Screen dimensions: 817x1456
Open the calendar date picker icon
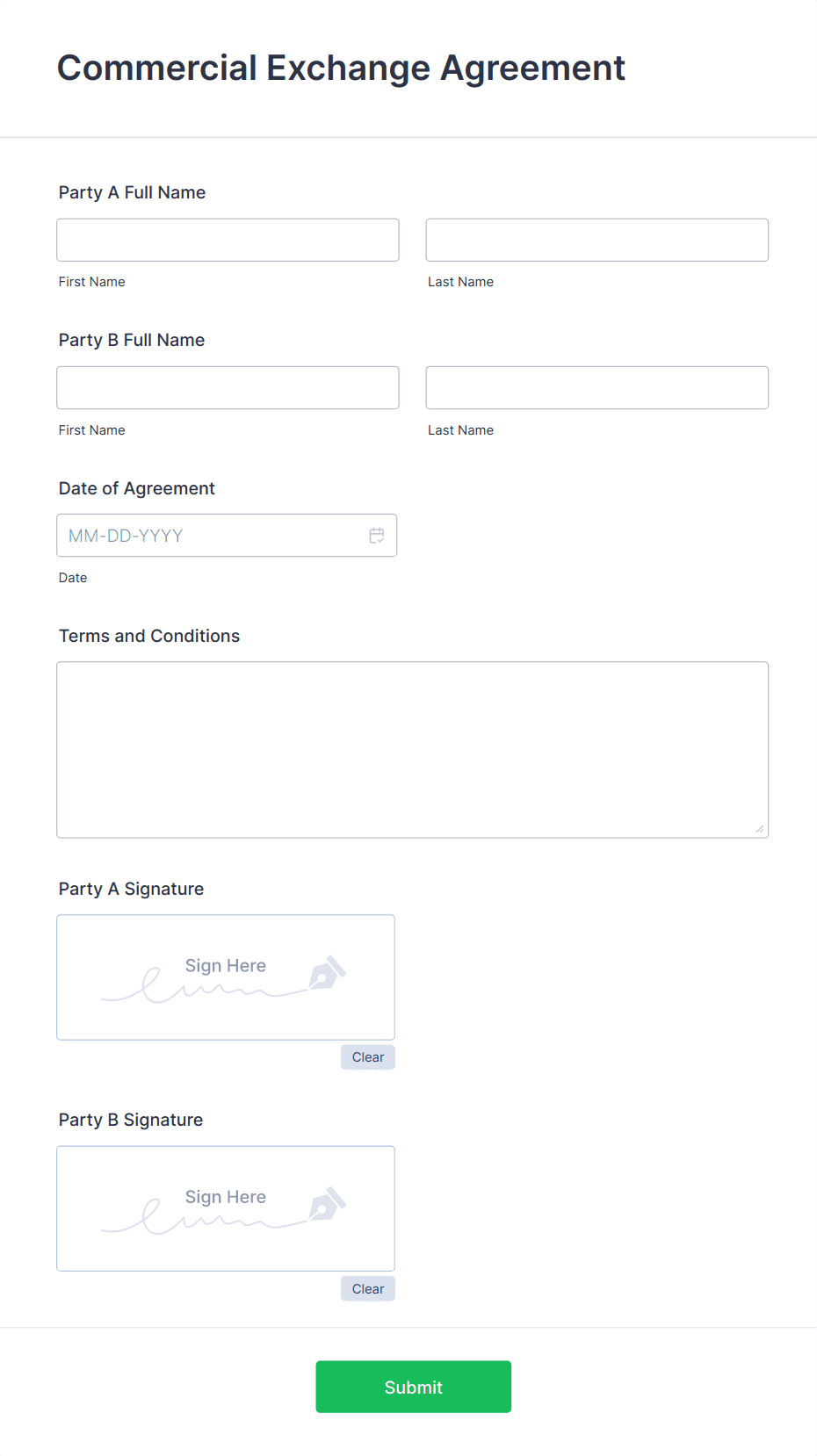[x=377, y=536]
